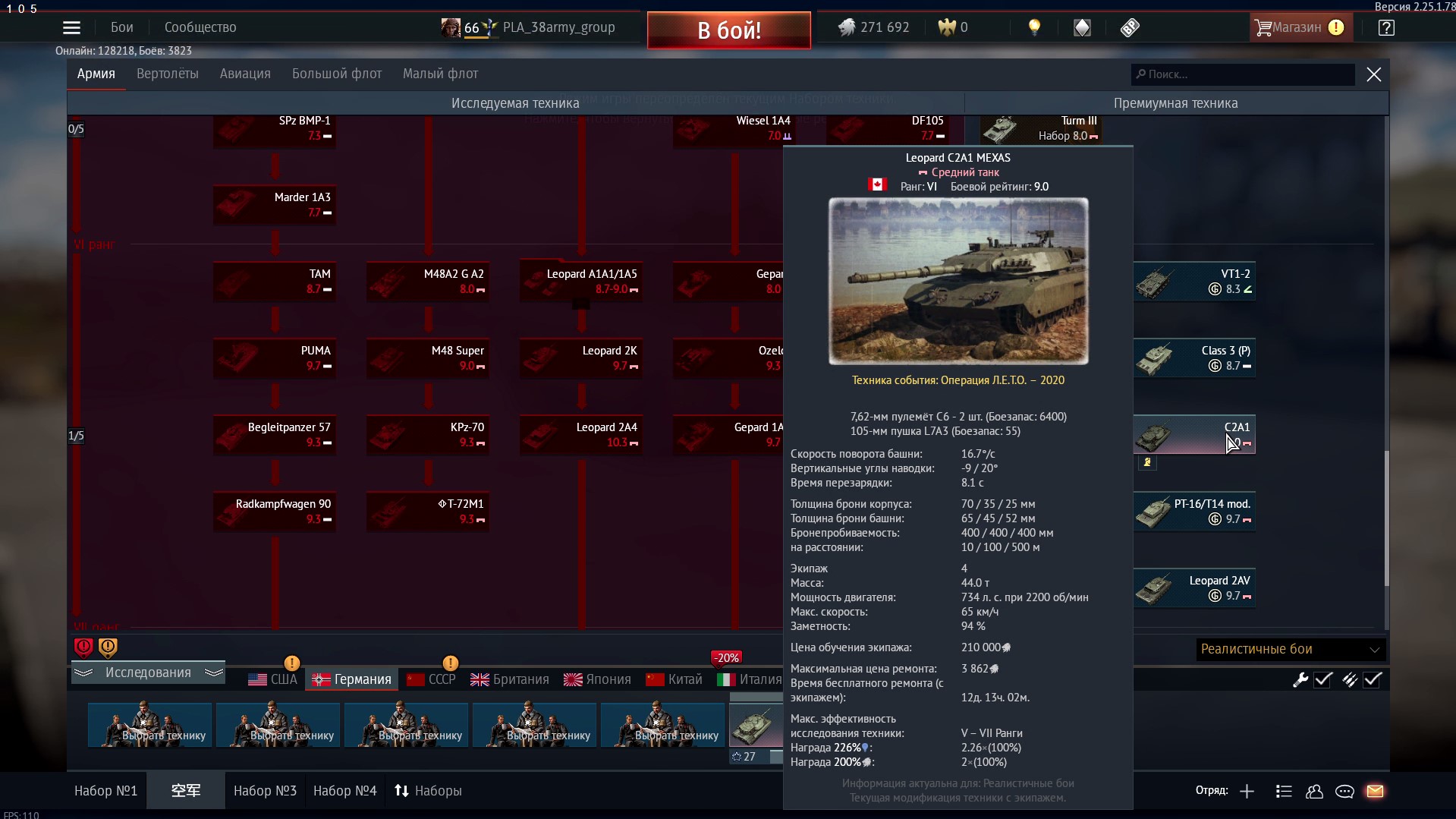Open the Реалистичные бои game mode dropdown

[x=1290, y=649]
